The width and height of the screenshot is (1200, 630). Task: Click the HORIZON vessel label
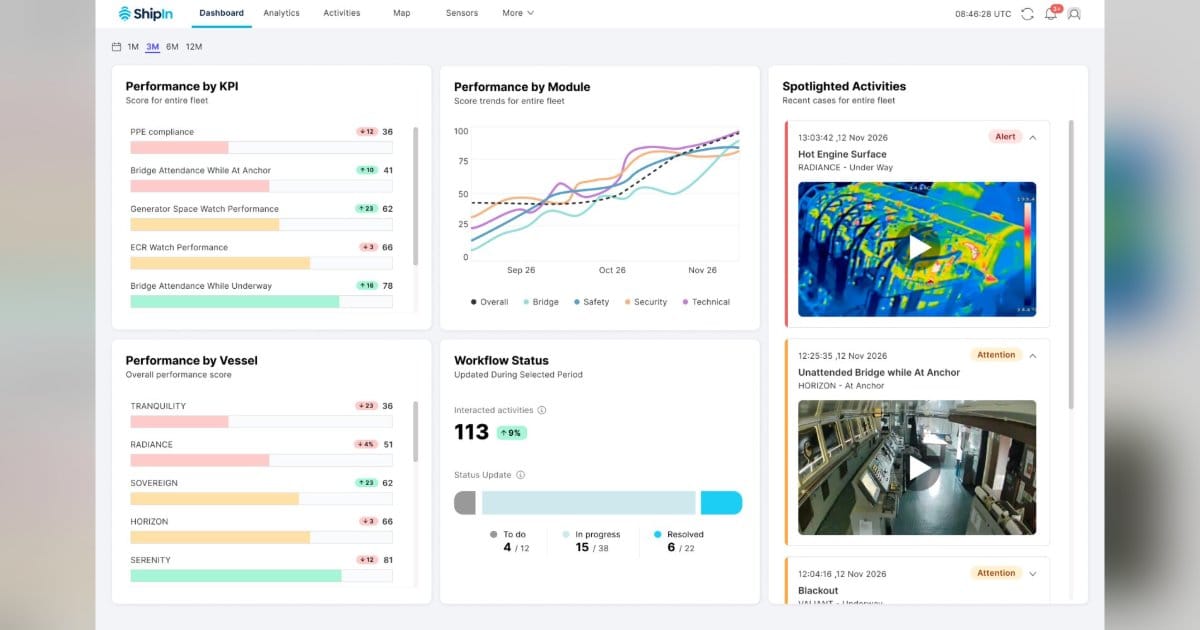click(x=149, y=522)
